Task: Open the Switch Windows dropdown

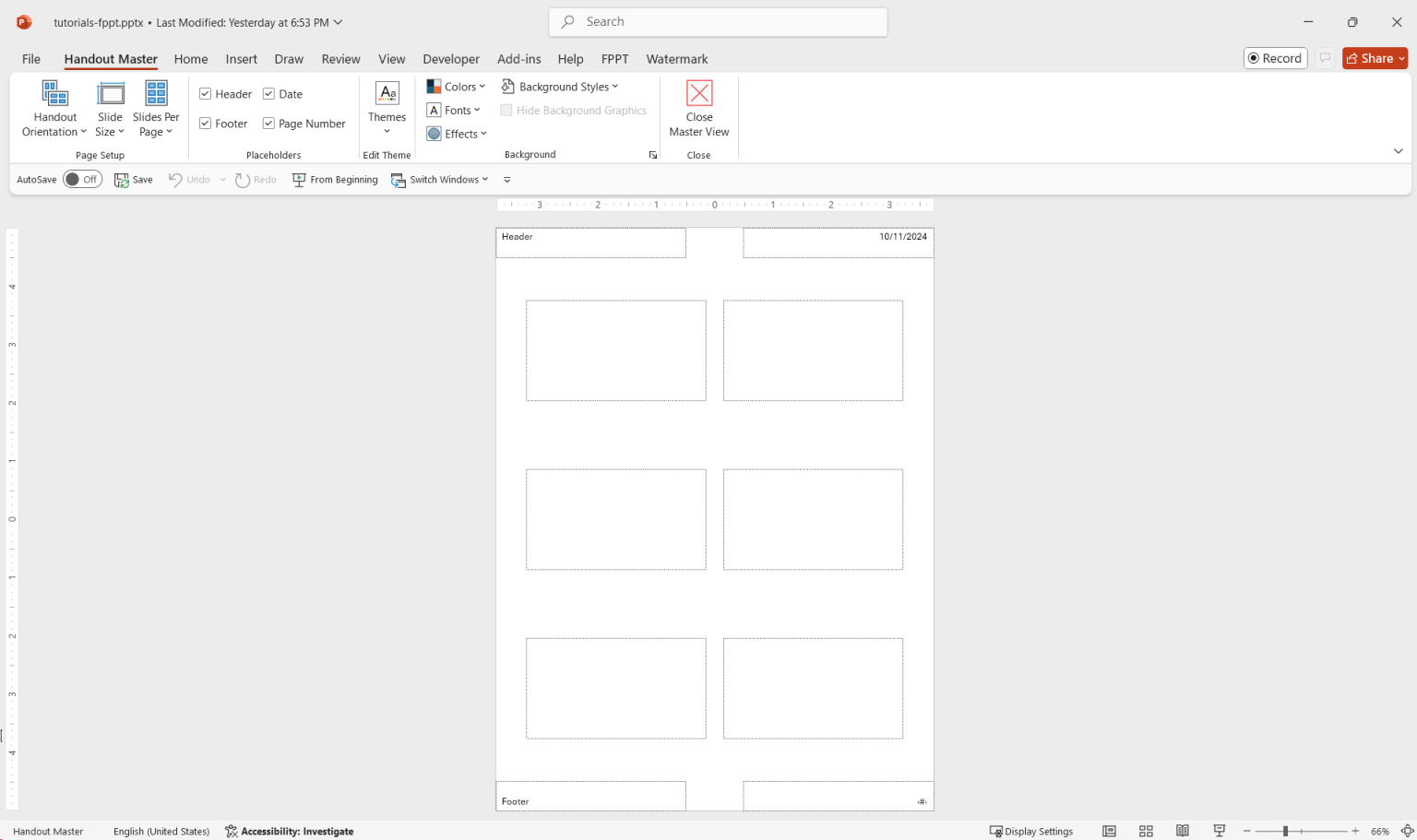Action: click(440, 179)
